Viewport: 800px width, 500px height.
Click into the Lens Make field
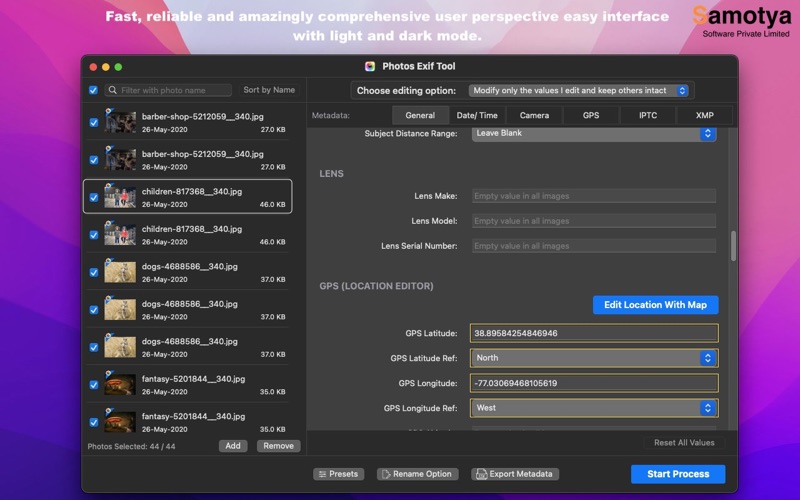[x=594, y=196]
